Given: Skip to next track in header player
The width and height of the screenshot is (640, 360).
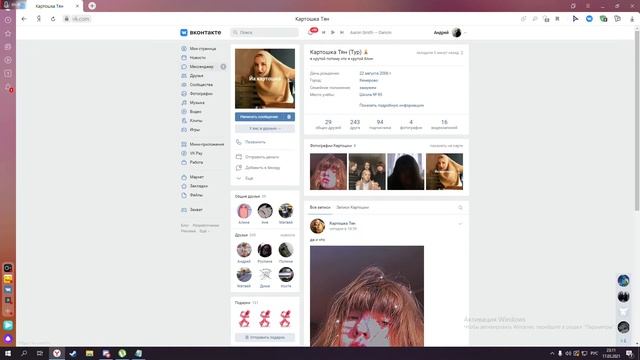Looking at the screenshot, I should coord(342,32).
